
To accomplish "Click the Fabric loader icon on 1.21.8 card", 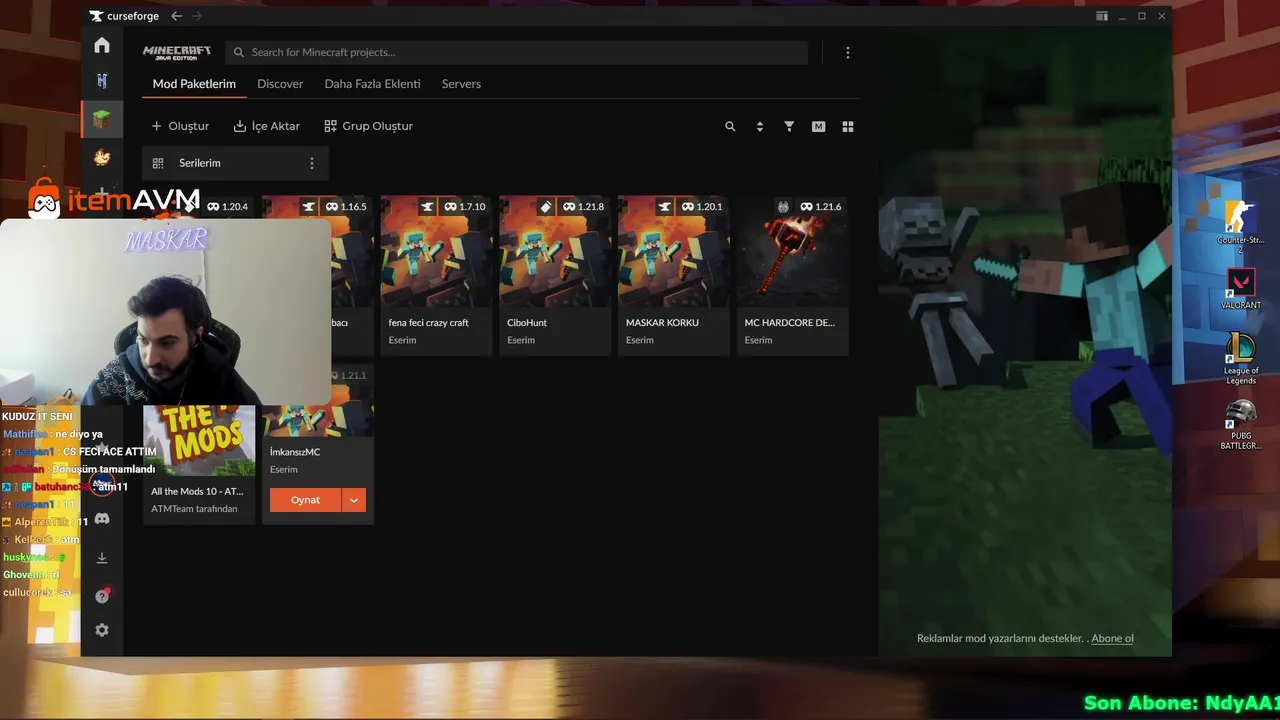I will [x=546, y=207].
